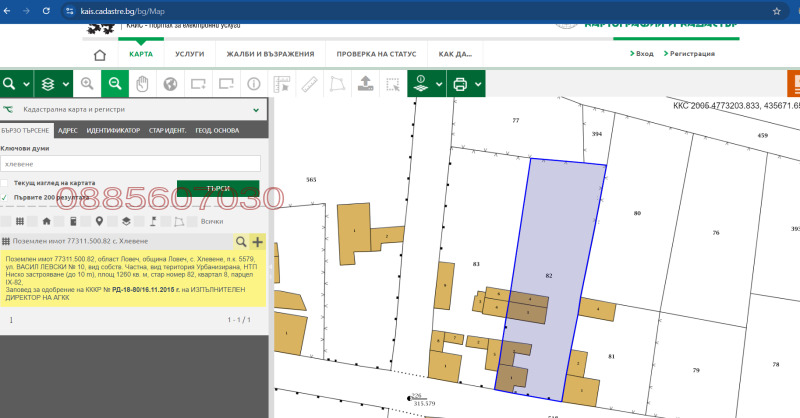Click the home icon in site navigation

pyautogui.click(x=99, y=55)
